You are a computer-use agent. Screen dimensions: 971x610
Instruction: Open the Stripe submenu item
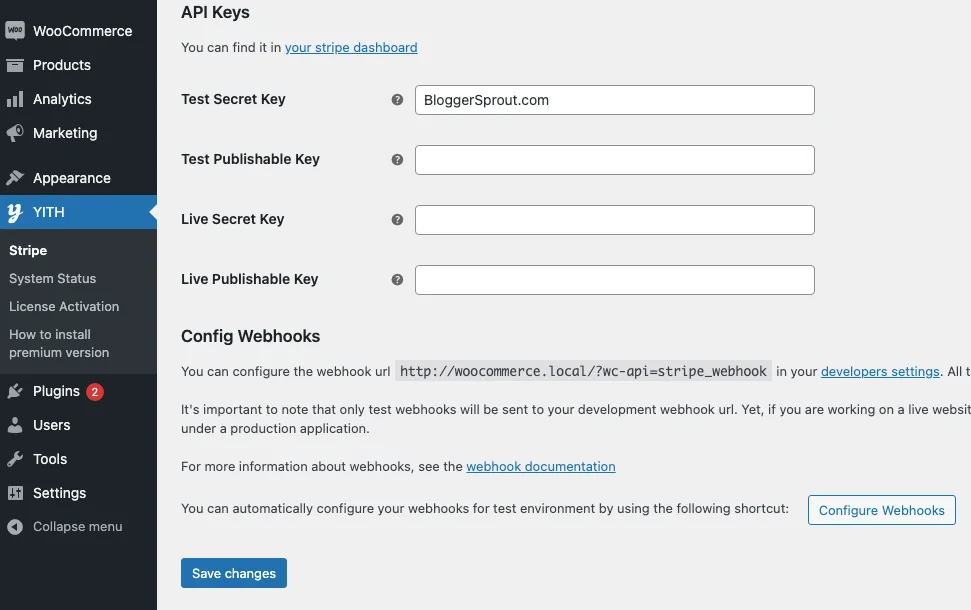[28, 251]
